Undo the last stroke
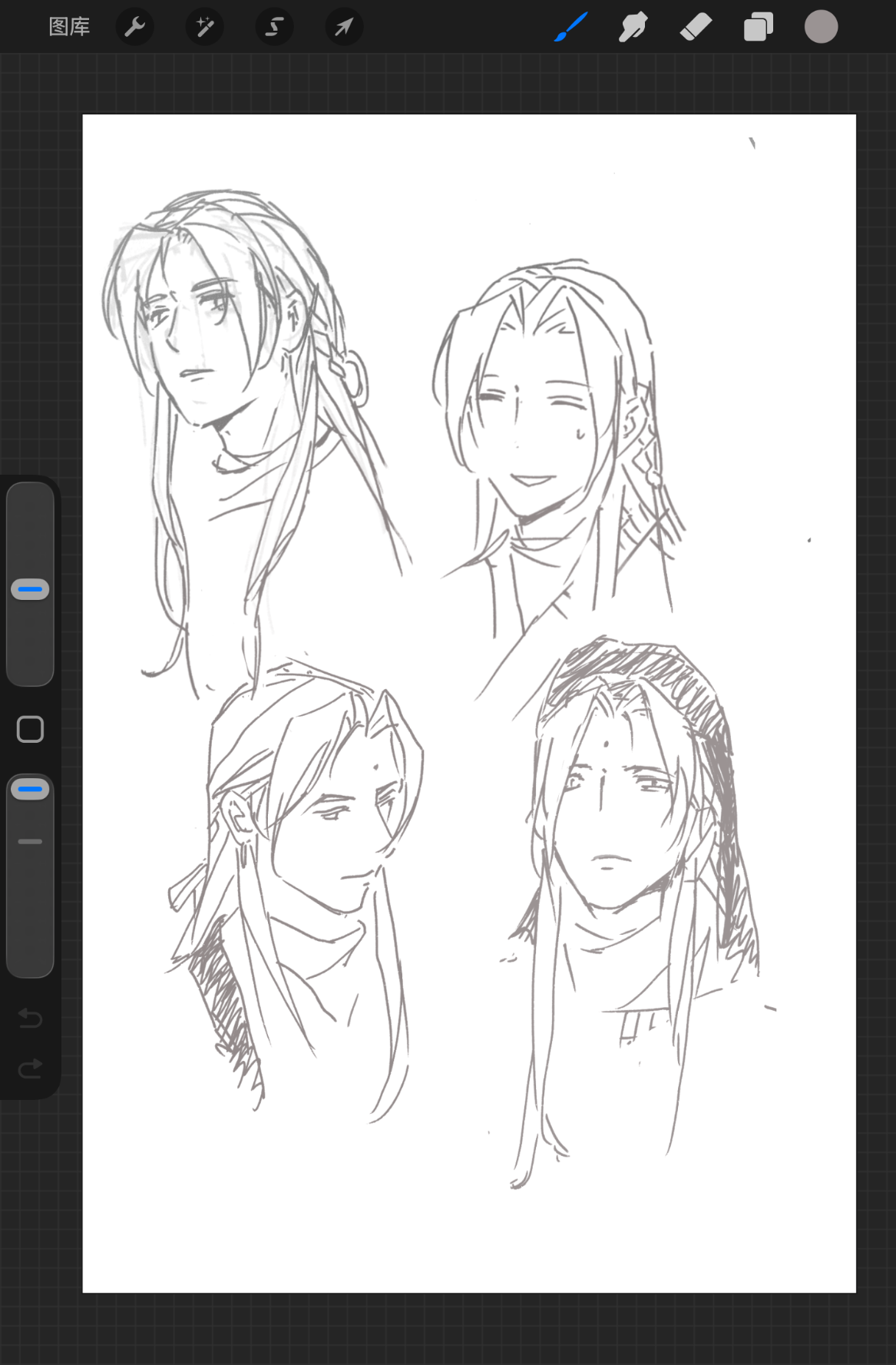The image size is (896, 1365). pos(30,1018)
